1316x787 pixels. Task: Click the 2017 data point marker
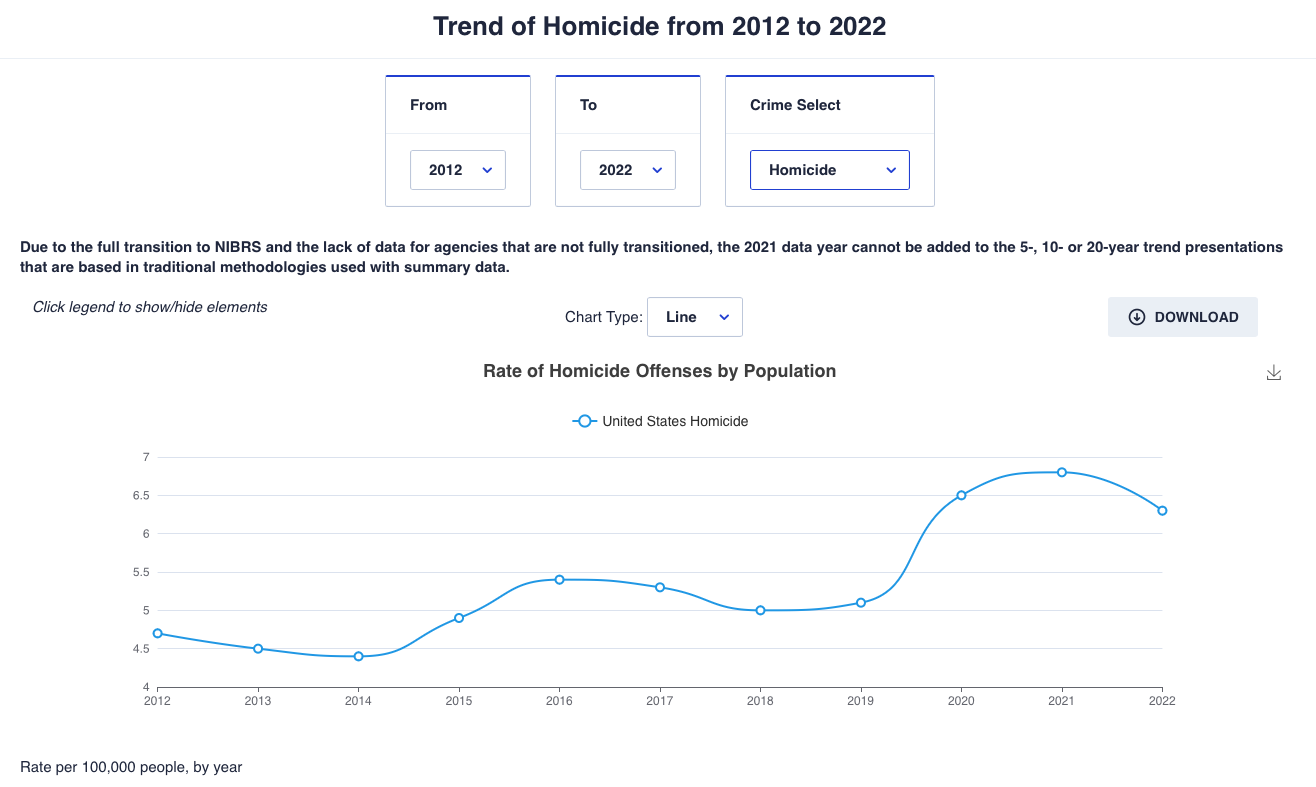[x=660, y=587]
